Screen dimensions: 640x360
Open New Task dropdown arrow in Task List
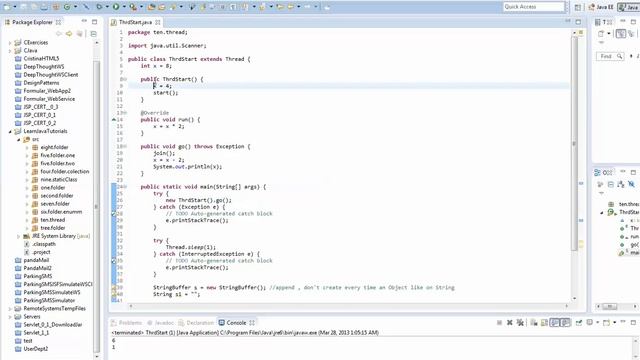pos(609,34)
